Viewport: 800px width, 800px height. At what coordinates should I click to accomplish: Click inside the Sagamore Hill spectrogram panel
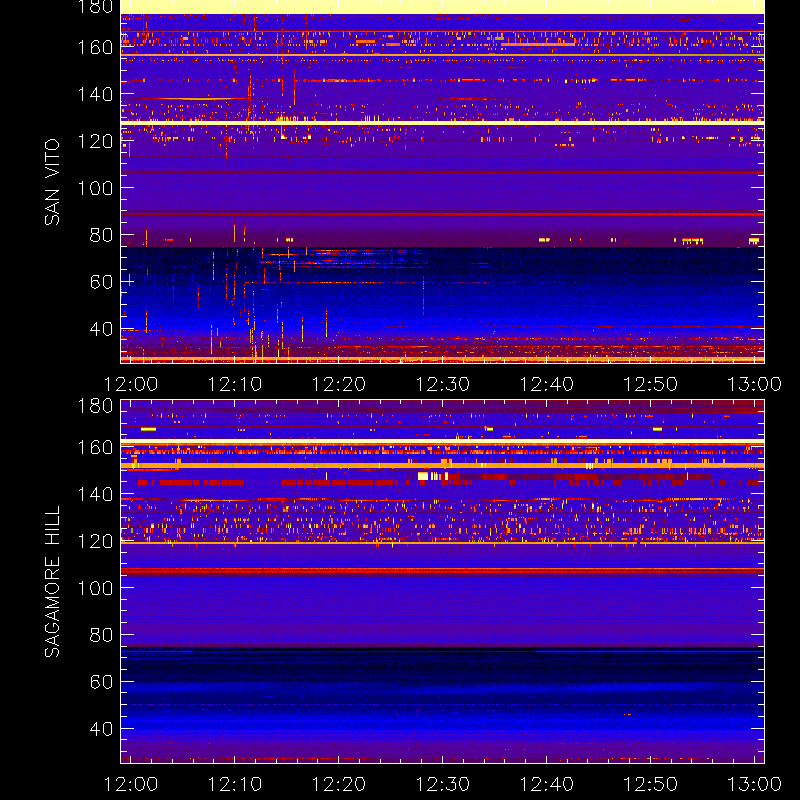pos(442,582)
